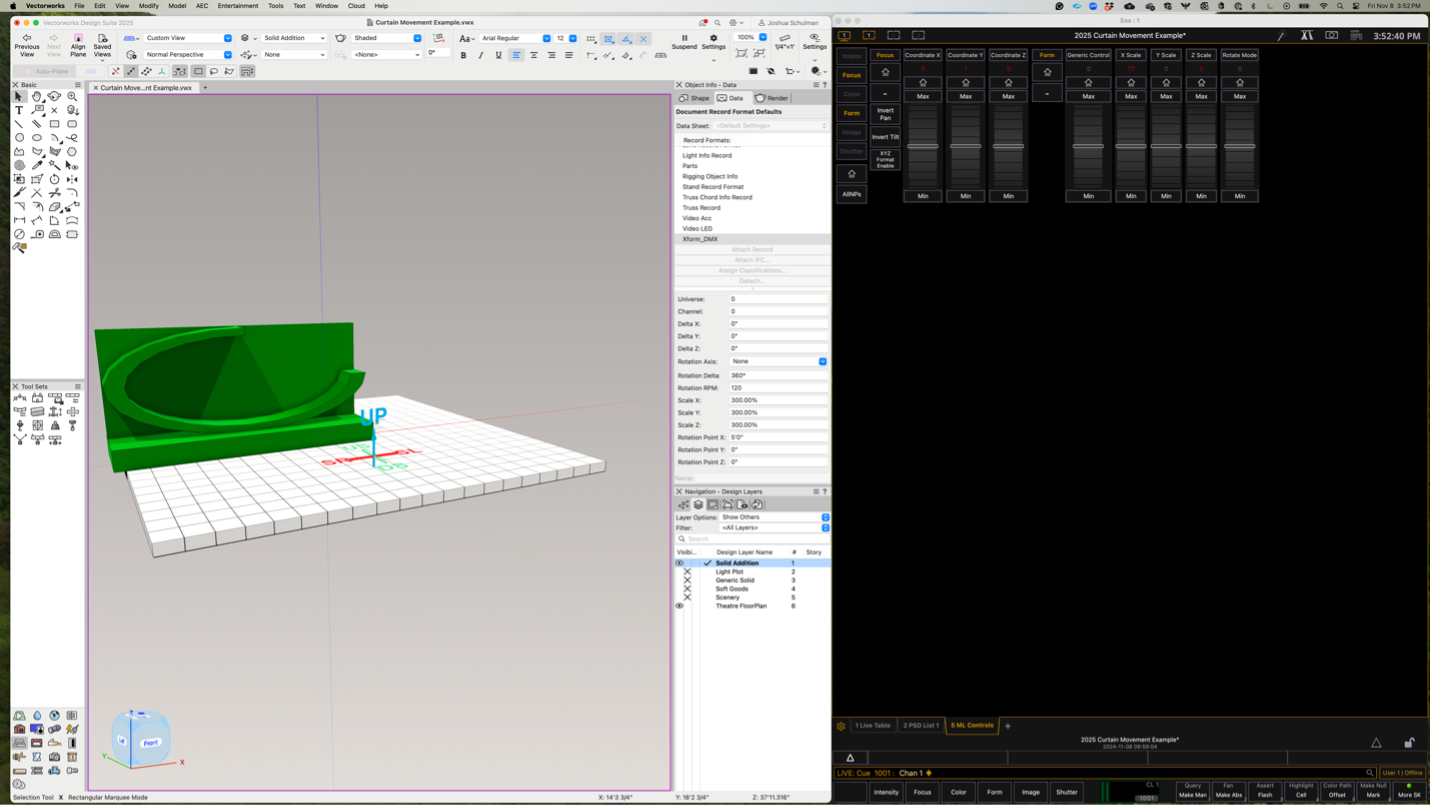Select the Mirror tool
Viewport: 1430px width, 809px height.
coord(72,179)
